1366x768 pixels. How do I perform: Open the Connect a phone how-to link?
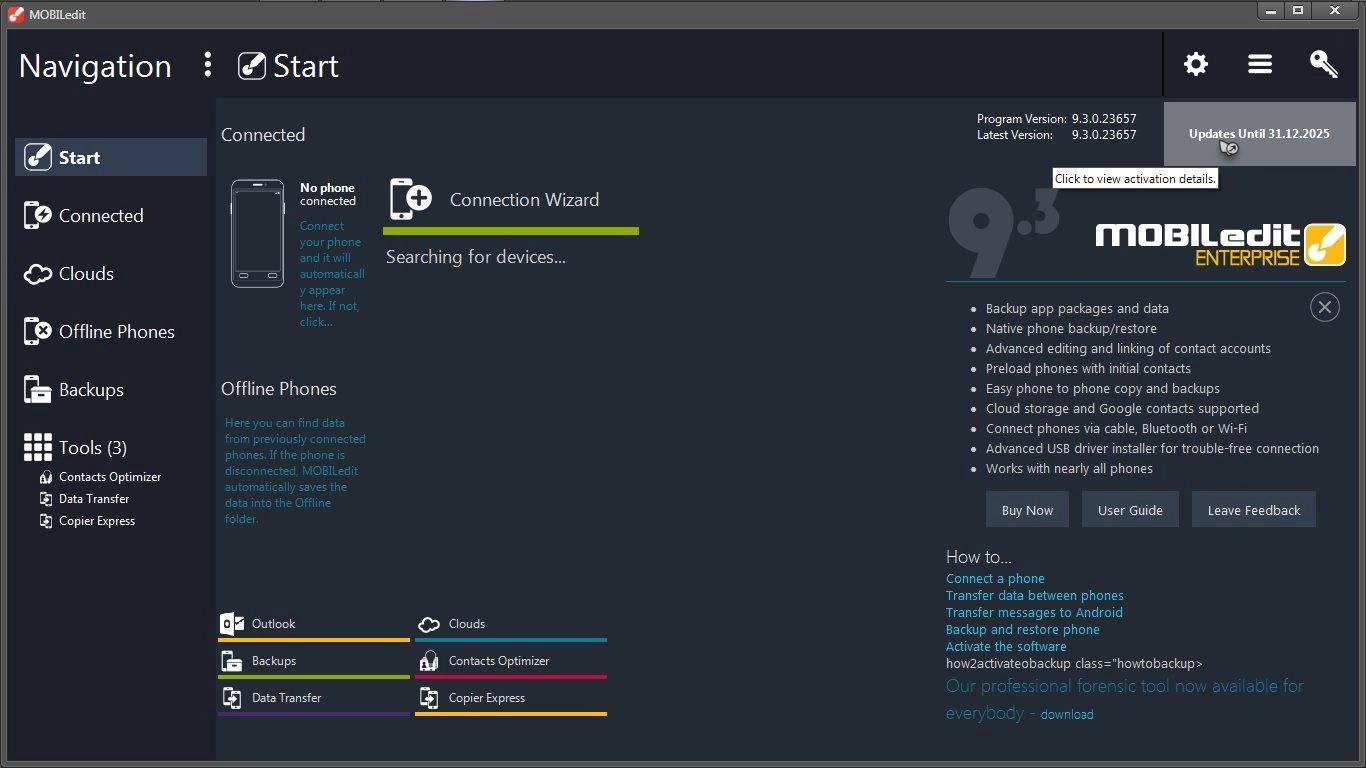995,578
